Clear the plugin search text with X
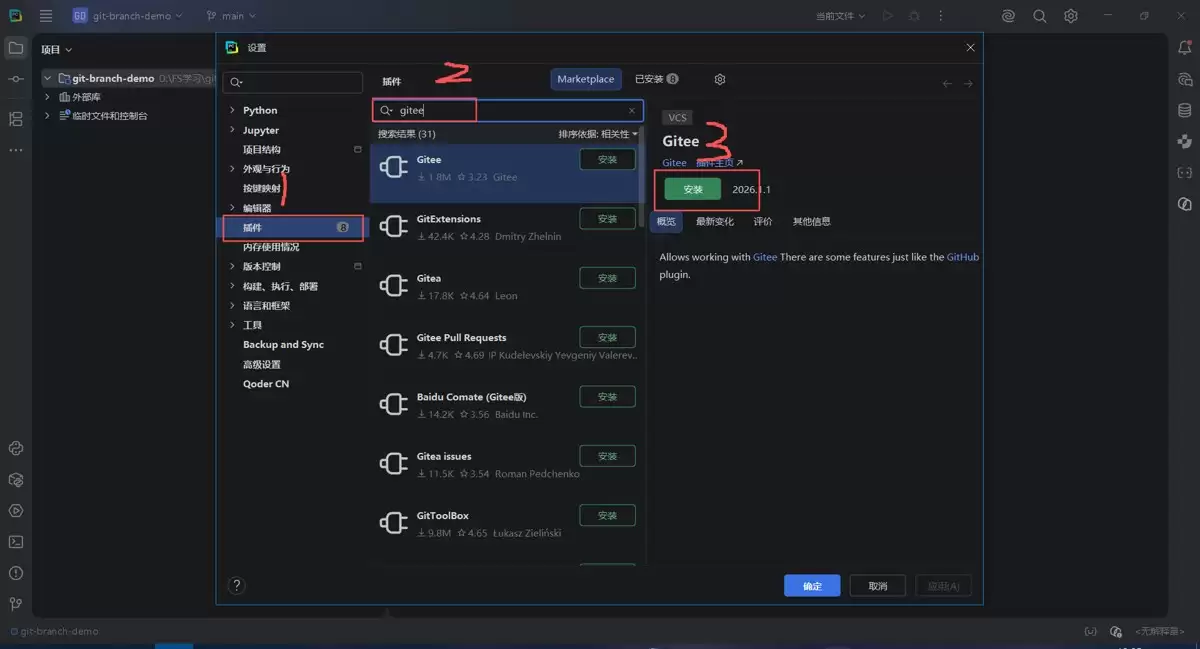The height and width of the screenshot is (649, 1200). click(631, 111)
